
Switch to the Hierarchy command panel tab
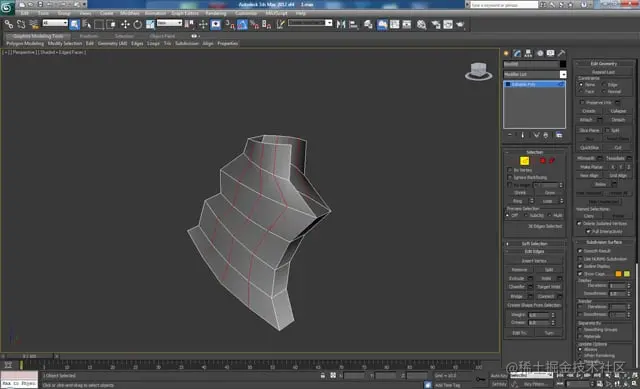tap(528, 53)
